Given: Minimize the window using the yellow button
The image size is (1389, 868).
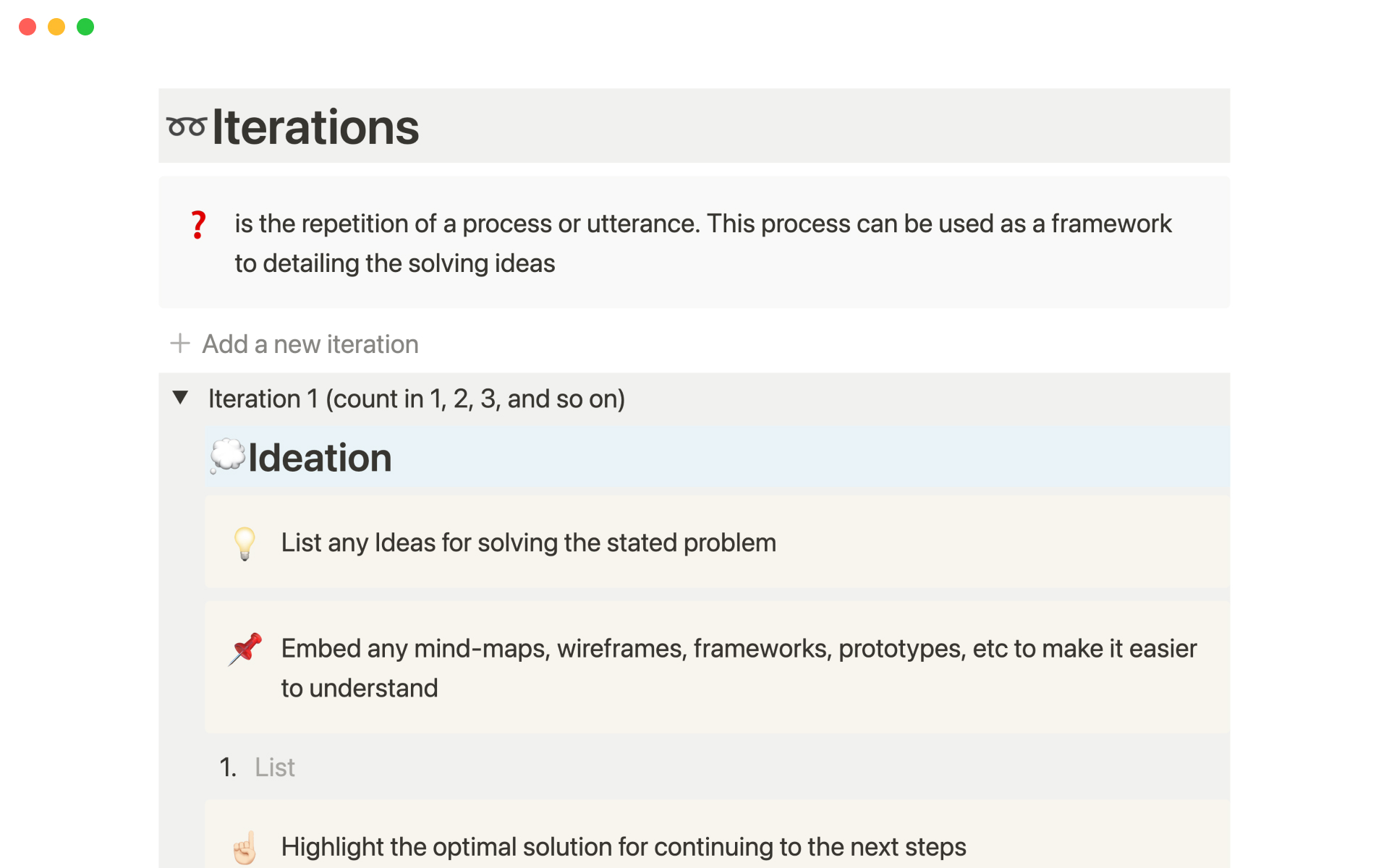Looking at the screenshot, I should (x=56, y=27).
